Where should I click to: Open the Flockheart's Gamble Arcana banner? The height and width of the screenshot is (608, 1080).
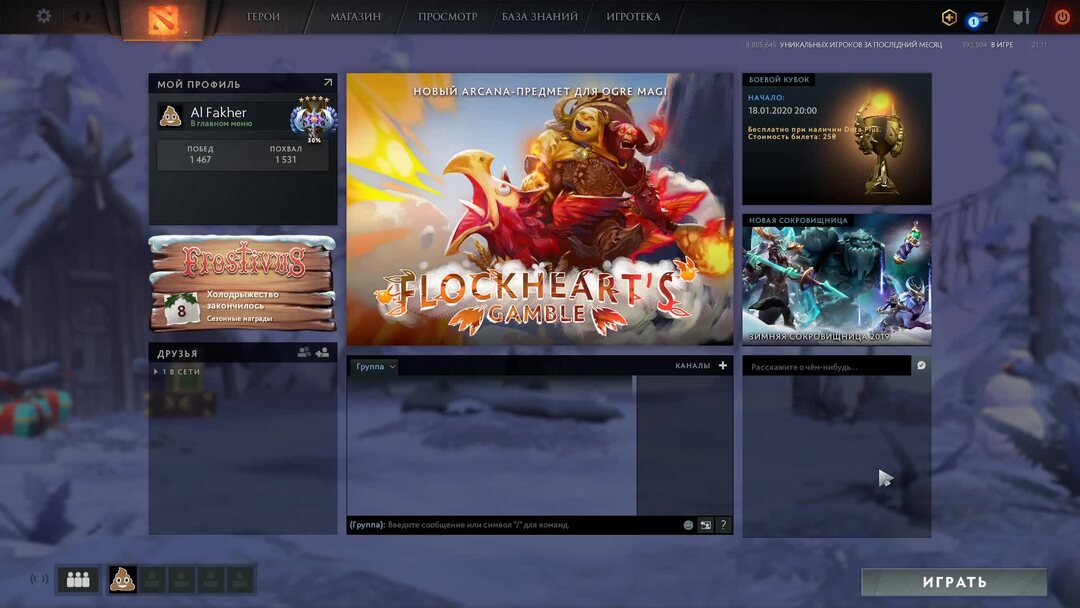click(x=539, y=209)
